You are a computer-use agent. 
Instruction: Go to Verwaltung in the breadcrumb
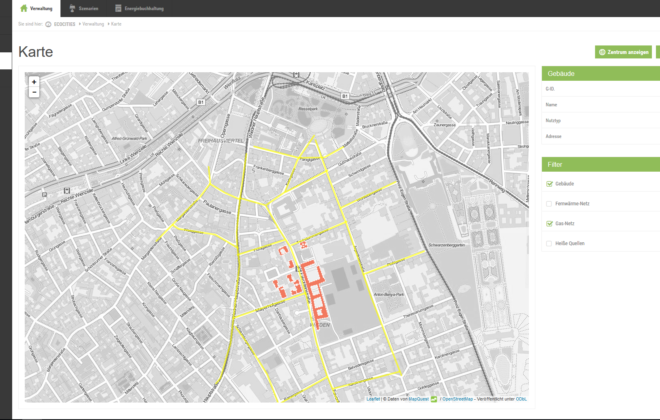93,24
